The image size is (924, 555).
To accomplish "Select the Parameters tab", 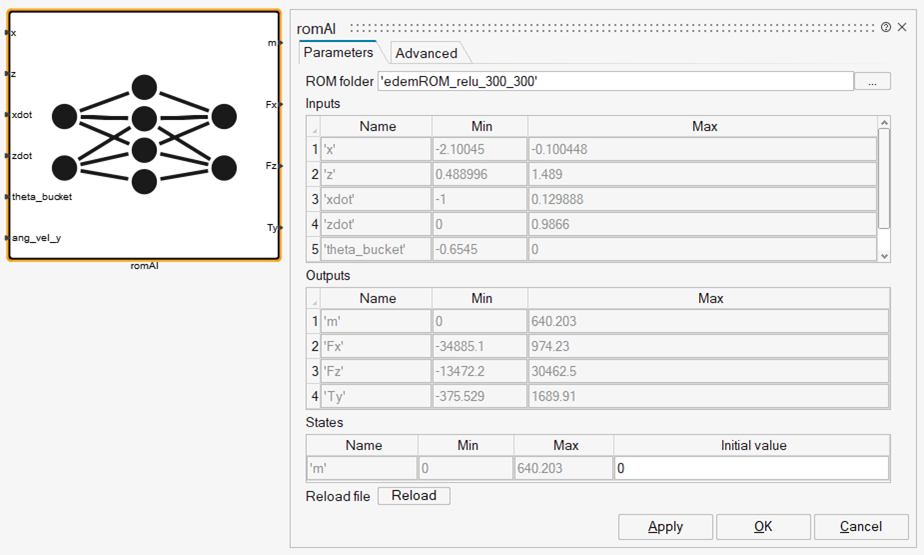I will tap(338, 53).
